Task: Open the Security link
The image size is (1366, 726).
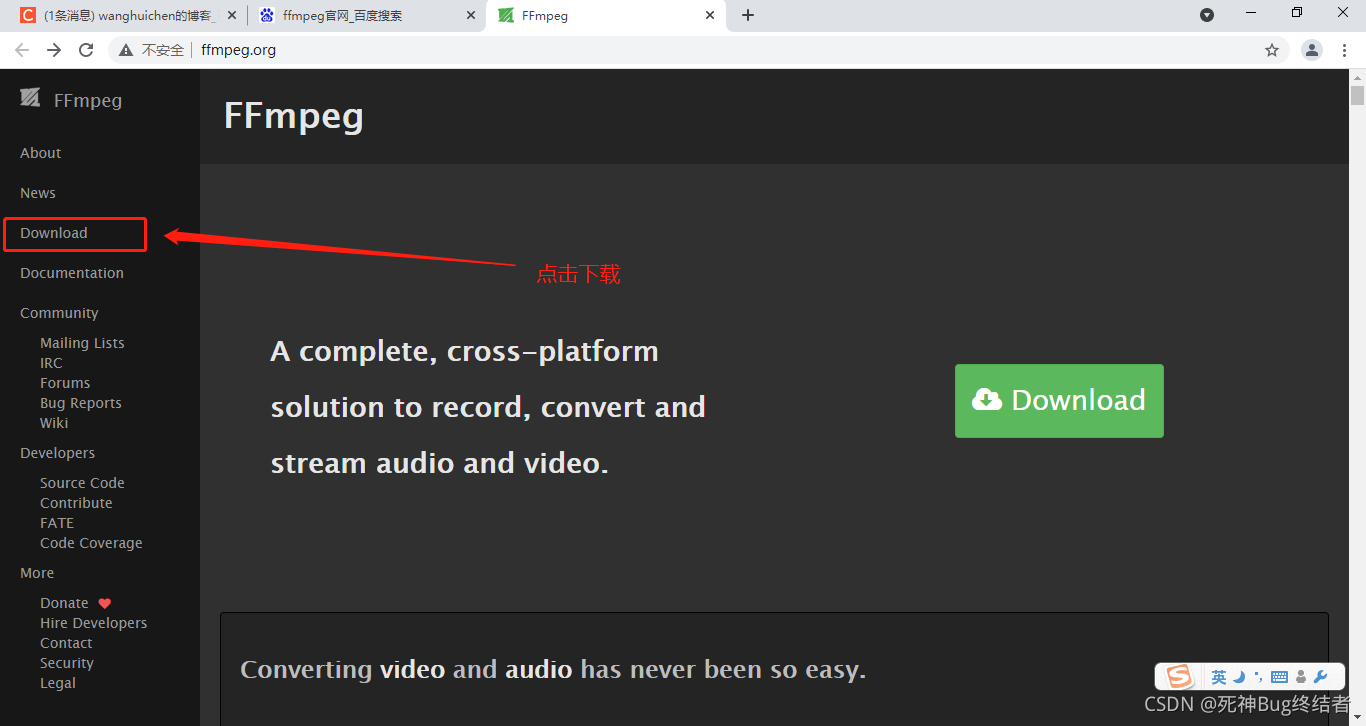Action: (67, 663)
